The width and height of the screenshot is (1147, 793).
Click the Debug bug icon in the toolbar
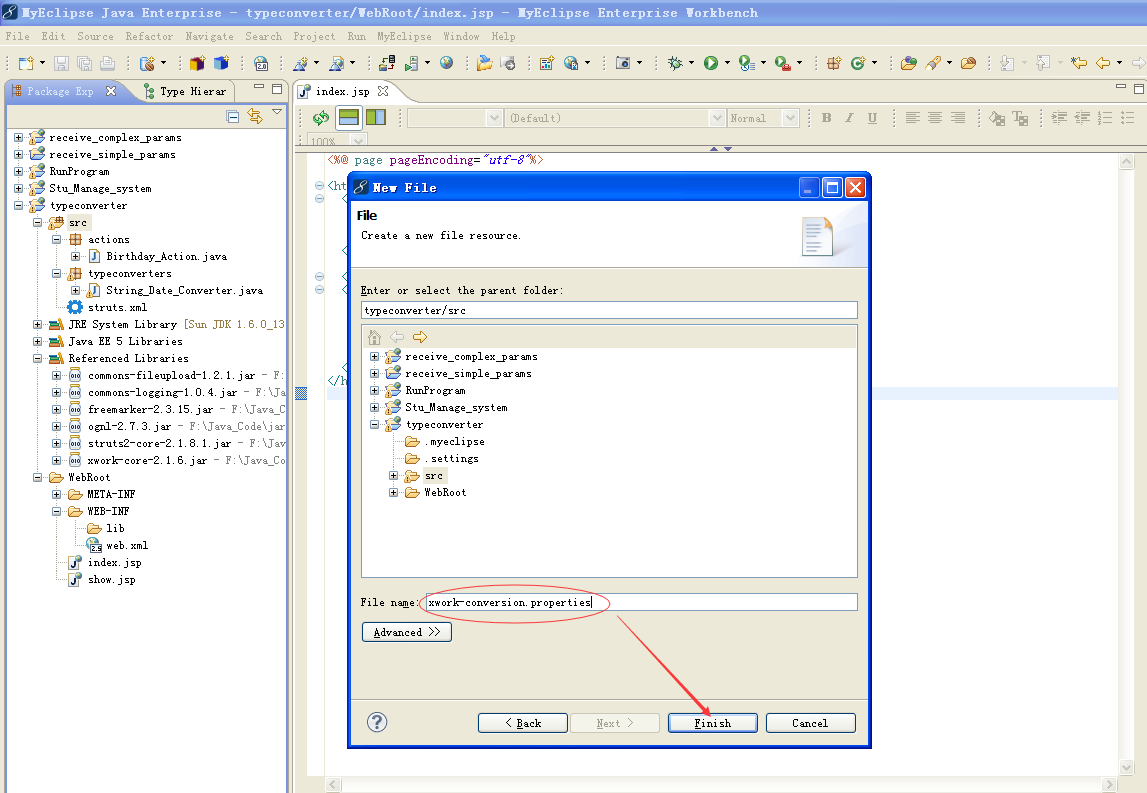click(x=674, y=64)
